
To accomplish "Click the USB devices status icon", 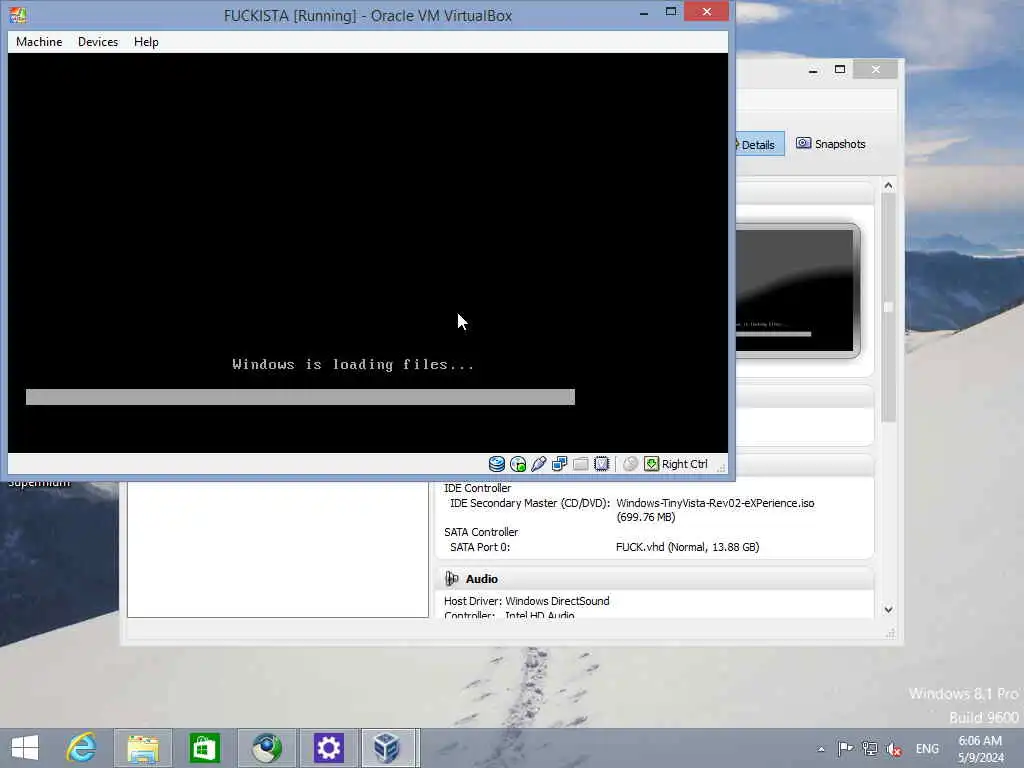I will pyautogui.click(x=539, y=464).
